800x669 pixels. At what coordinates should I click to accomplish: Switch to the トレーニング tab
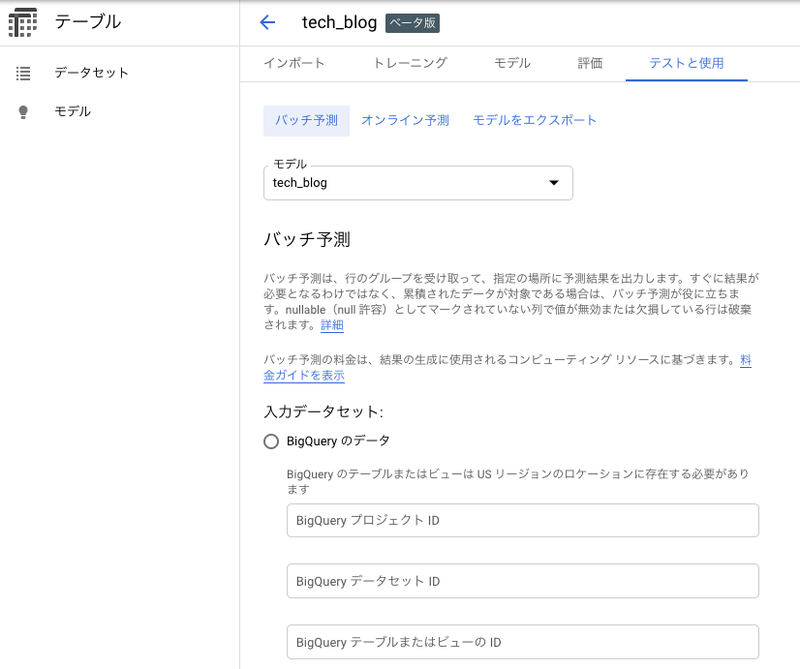pyautogui.click(x=410, y=63)
